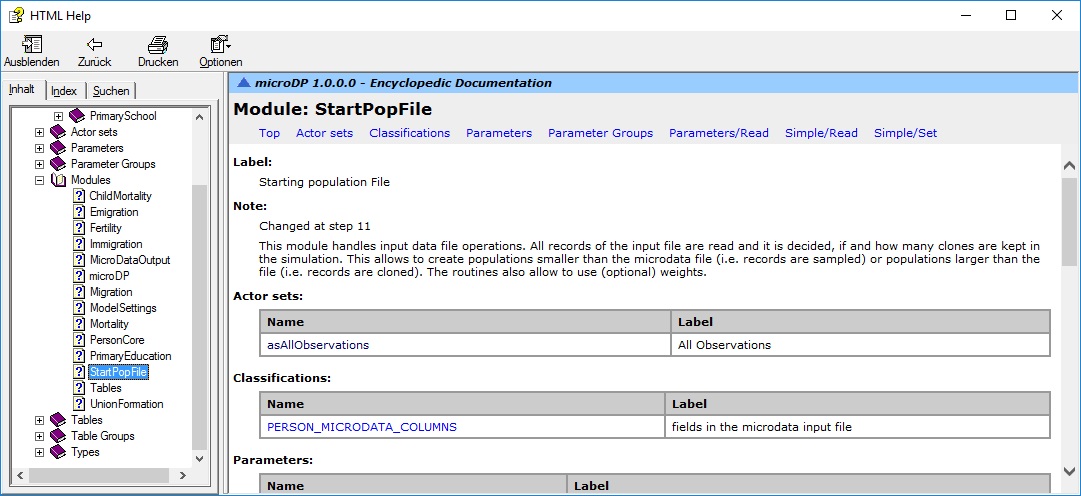Open the PERSON_MICRODATA_COLUMNS link
1081x496 pixels.
(x=362, y=427)
